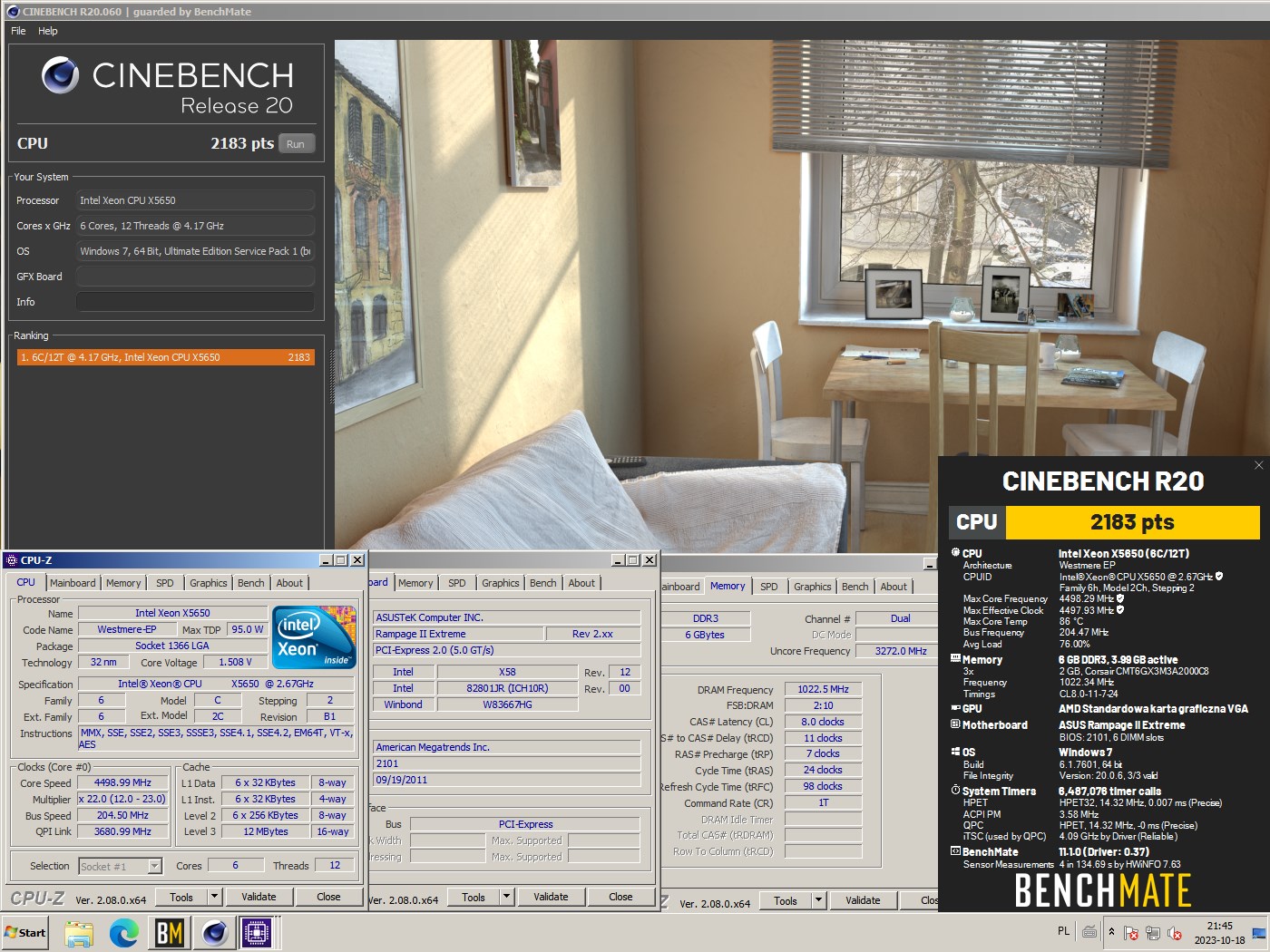
Task: Expand Tools dropdown arrow in right CPU-Z window
Action: 819,900
